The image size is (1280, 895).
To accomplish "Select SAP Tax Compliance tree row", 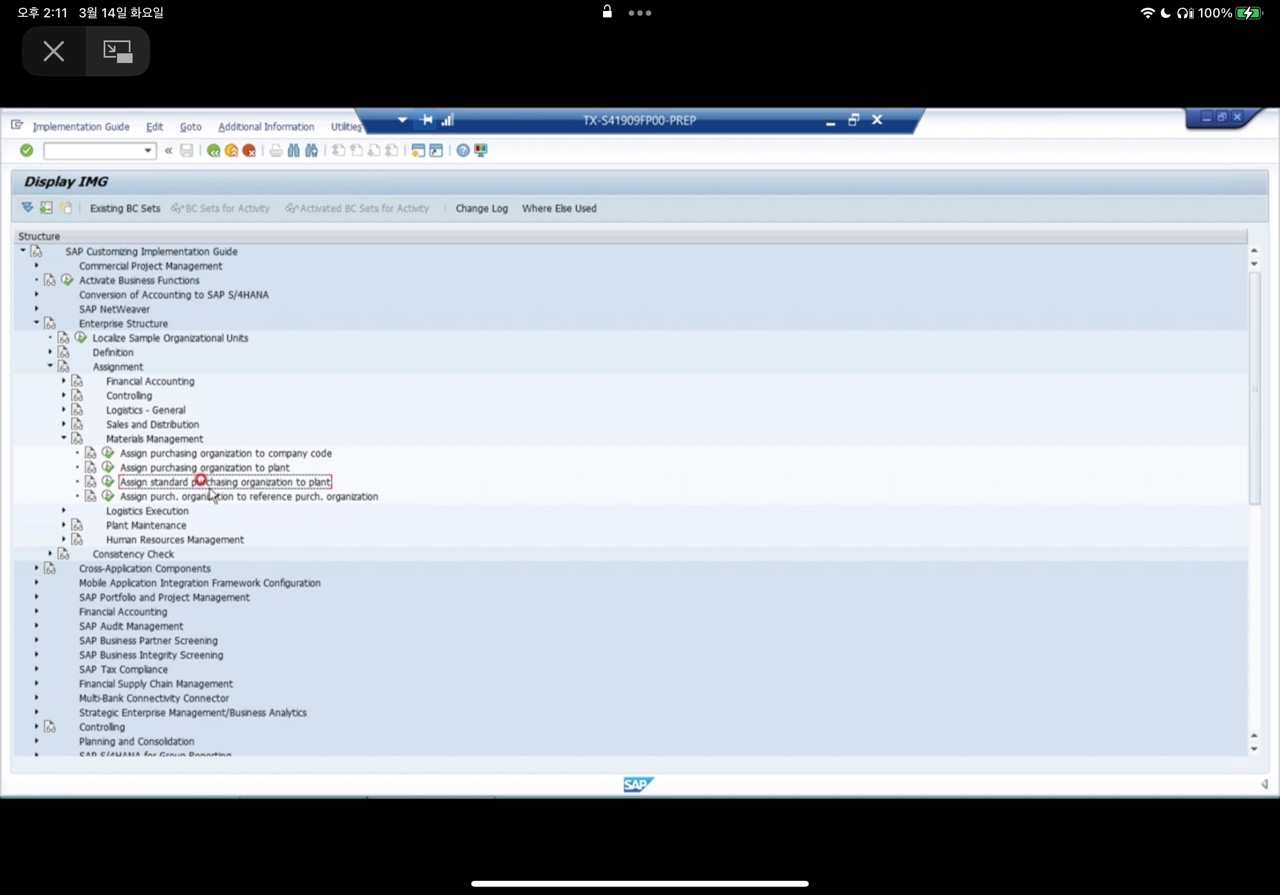I will (124, 669).
